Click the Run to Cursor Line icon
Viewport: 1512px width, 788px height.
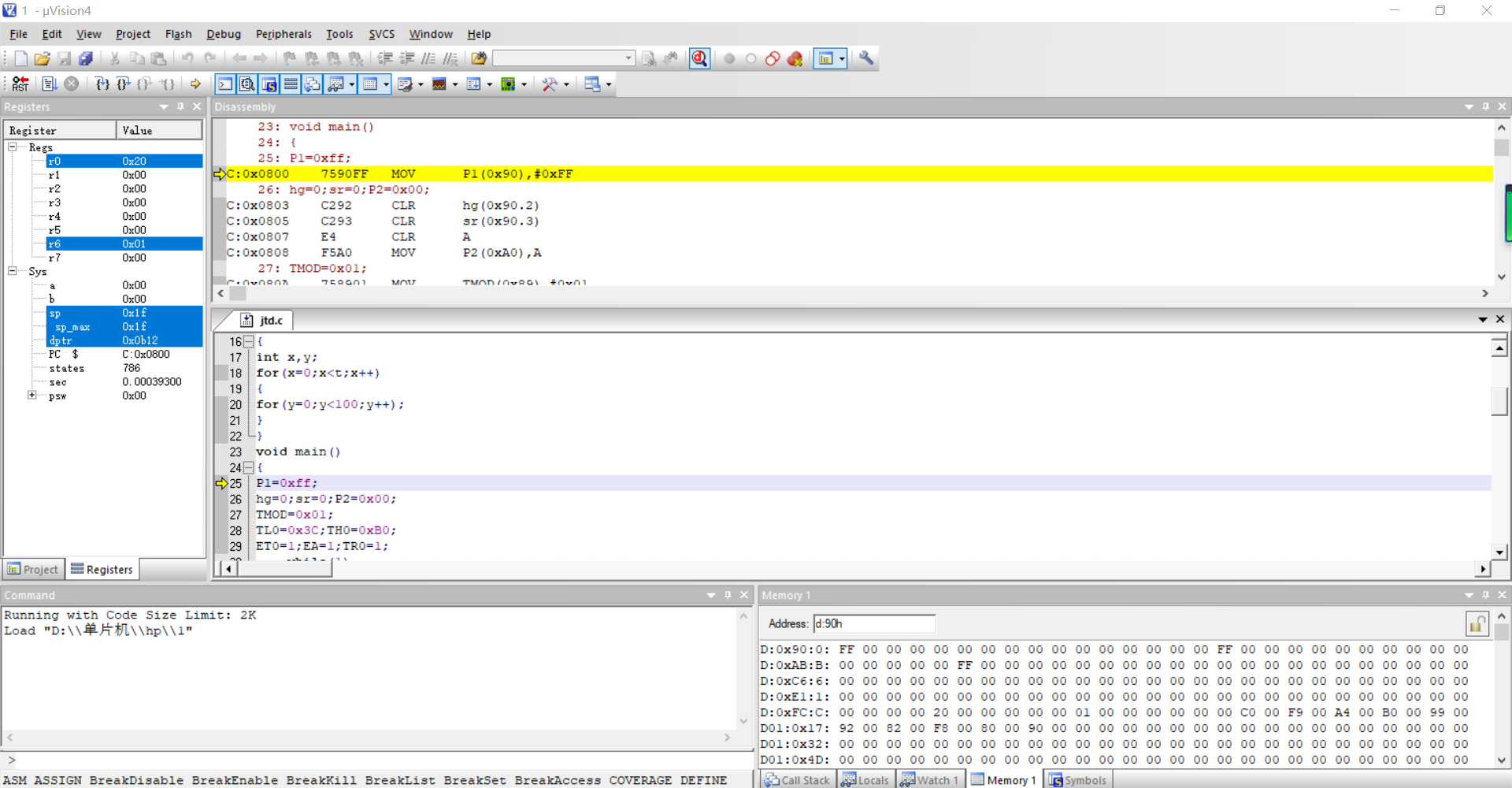point(167,84)
